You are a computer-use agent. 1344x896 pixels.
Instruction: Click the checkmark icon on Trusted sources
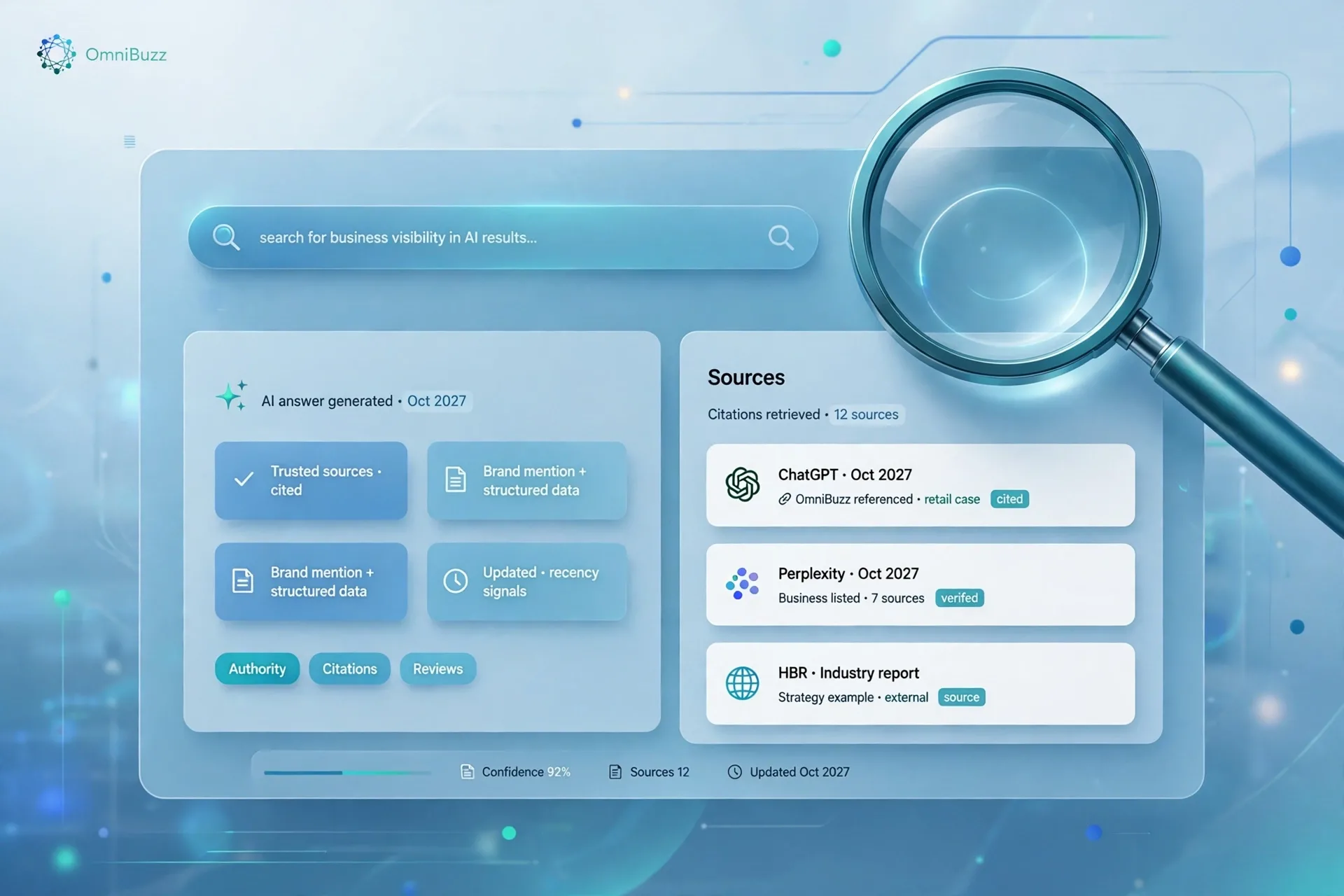[x=244, y=479]
